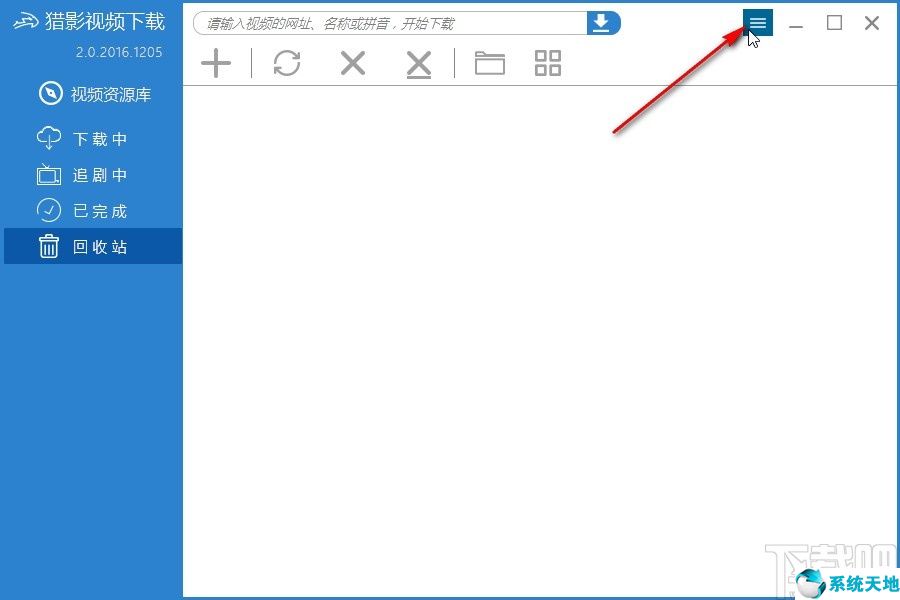Maximize the application window
The width and height of the screenshot is (900, 600).
[x=835, y=23]
